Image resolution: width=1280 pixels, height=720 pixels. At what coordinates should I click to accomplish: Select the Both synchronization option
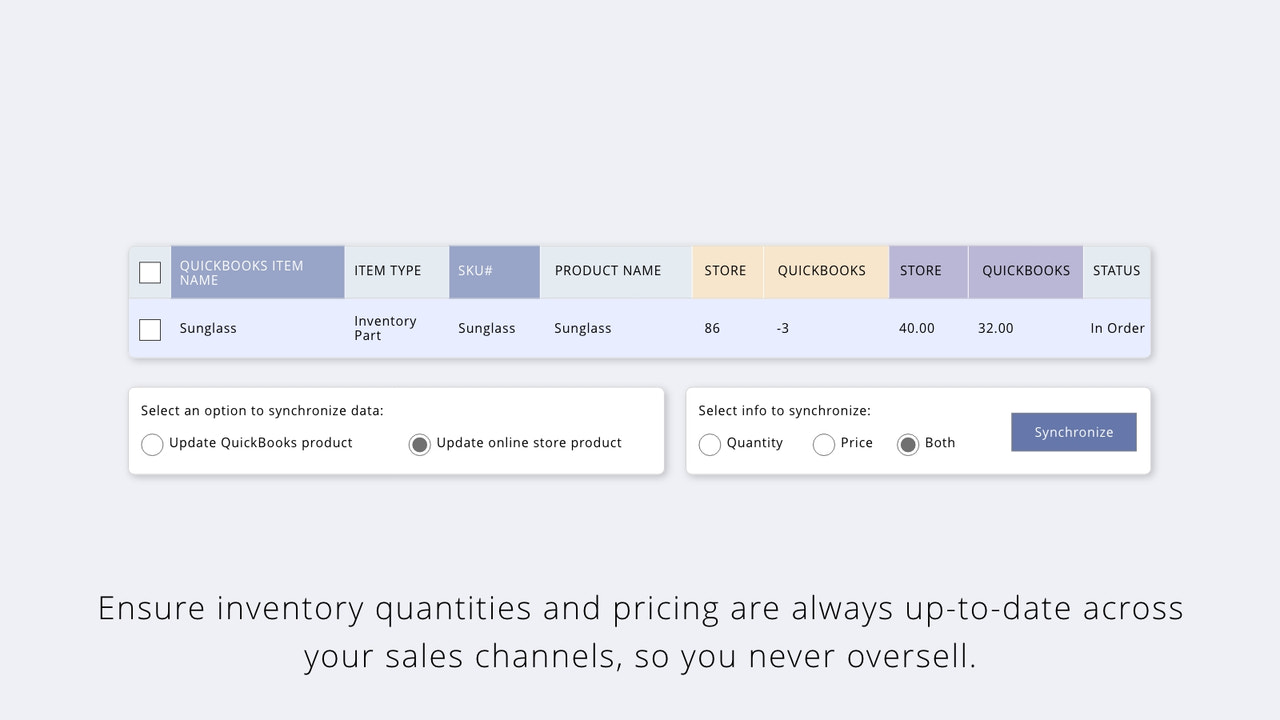click(x=908, y=444)
